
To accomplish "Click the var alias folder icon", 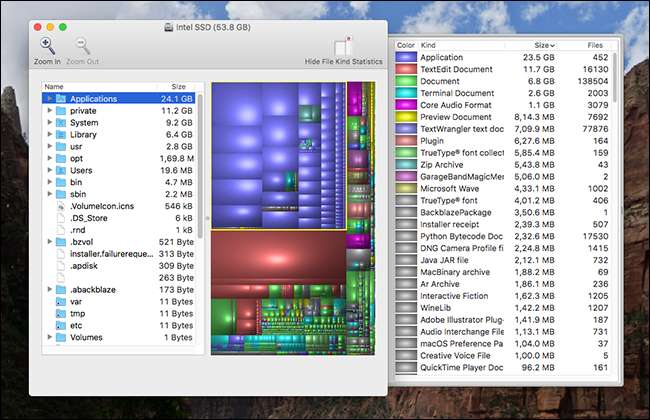I will (x=61, y=301).
